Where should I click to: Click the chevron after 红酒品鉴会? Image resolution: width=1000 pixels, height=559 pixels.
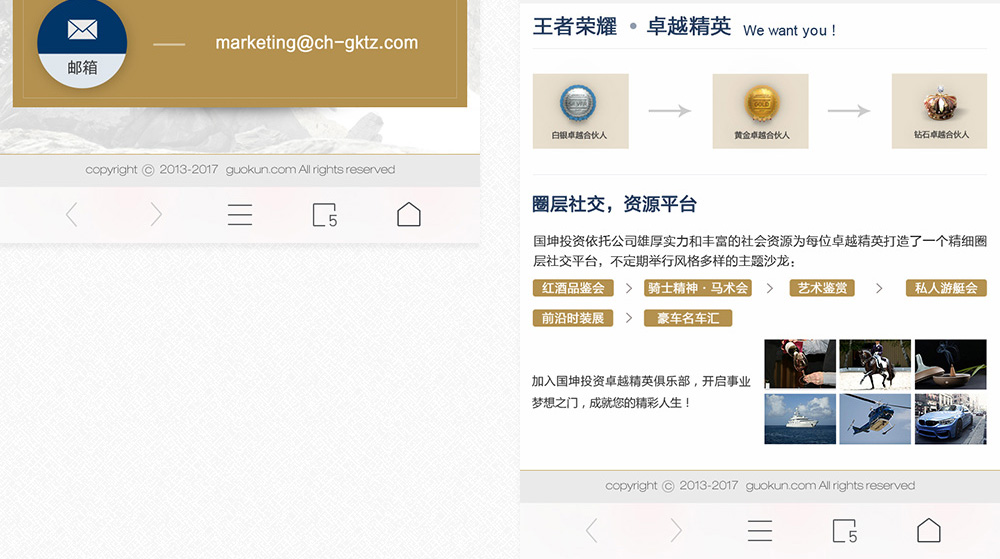click(629, 288)
